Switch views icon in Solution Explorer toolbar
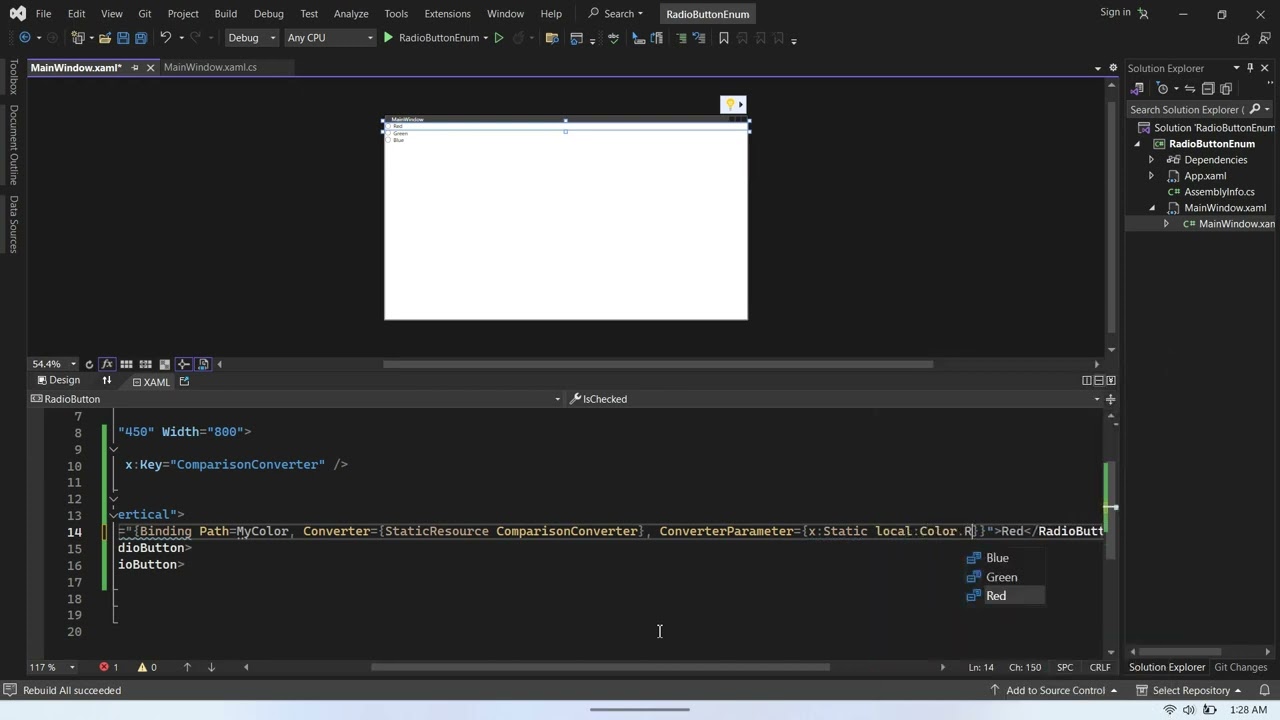 (x=1137, y=89)
